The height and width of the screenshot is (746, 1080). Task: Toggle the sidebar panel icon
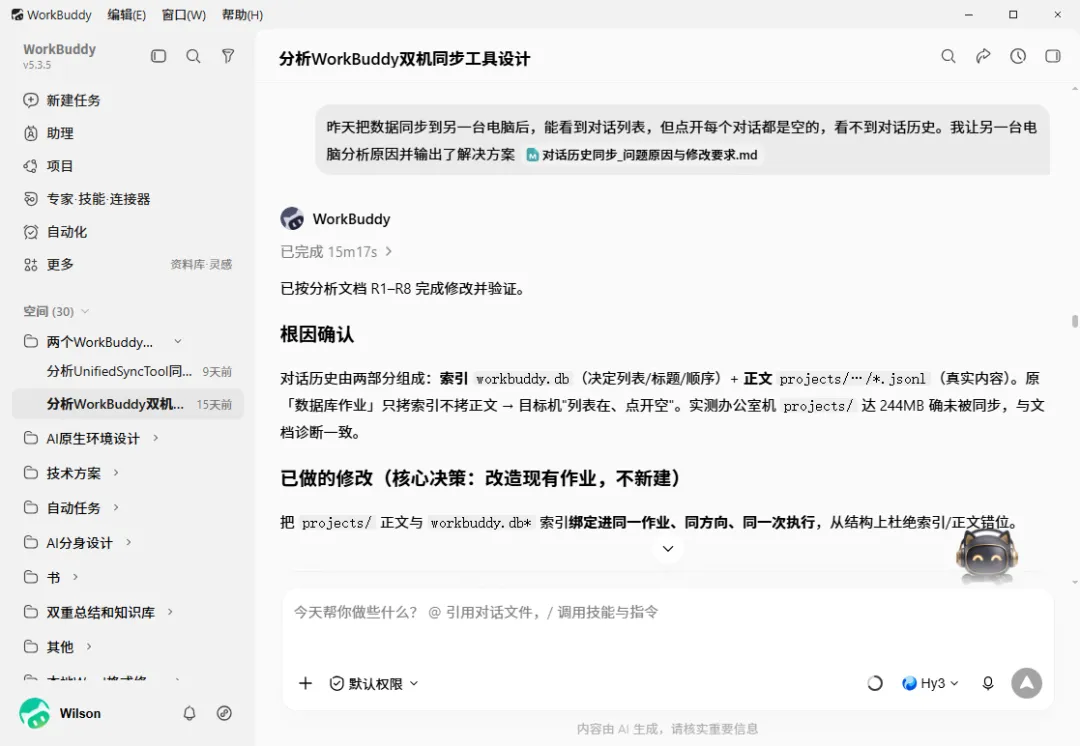(158, 56)
